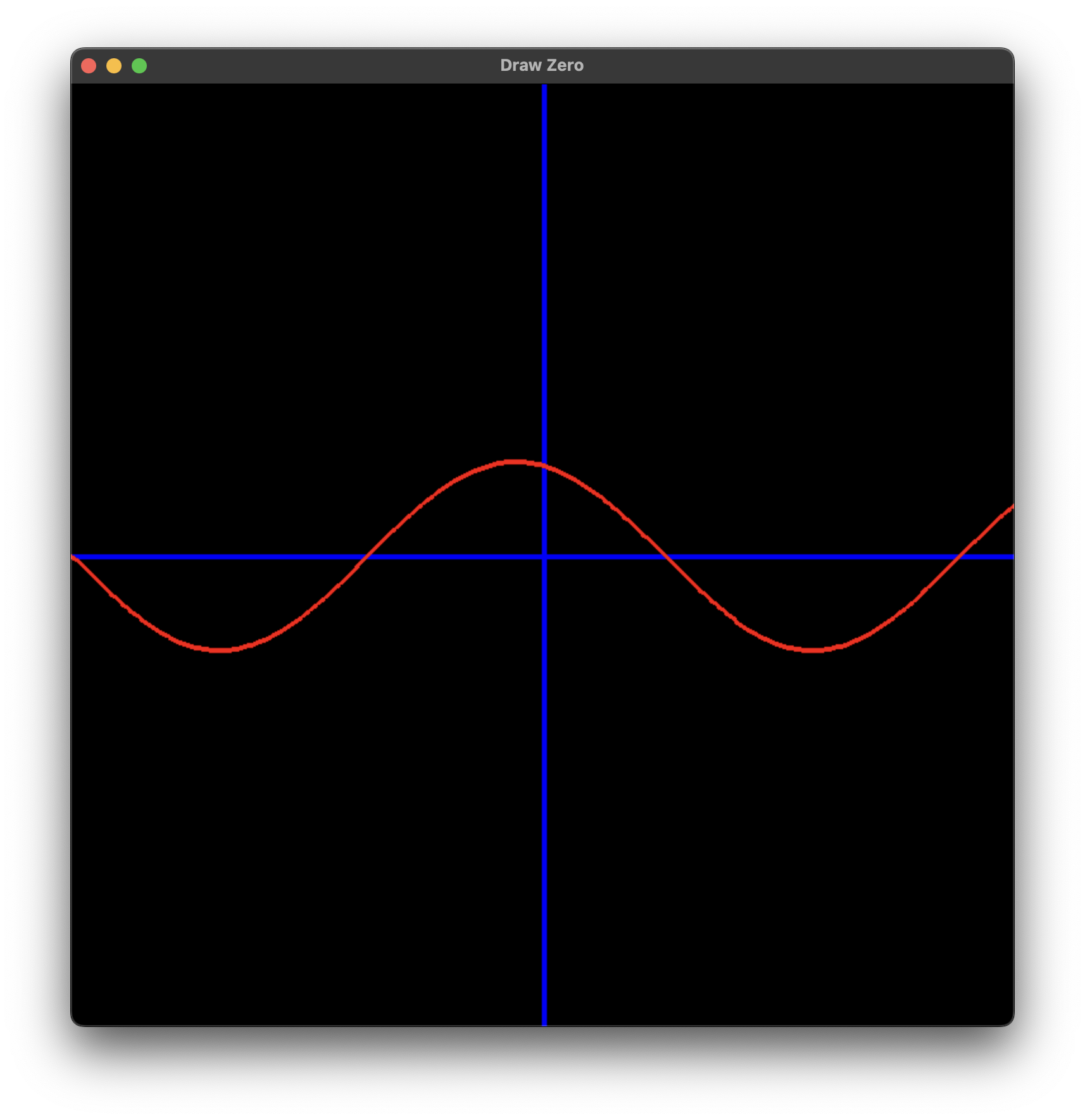Screen dimensions: 1085x1120
Task: Click red curve's first zero crossing right of origin
Action: tap(664, 557)
